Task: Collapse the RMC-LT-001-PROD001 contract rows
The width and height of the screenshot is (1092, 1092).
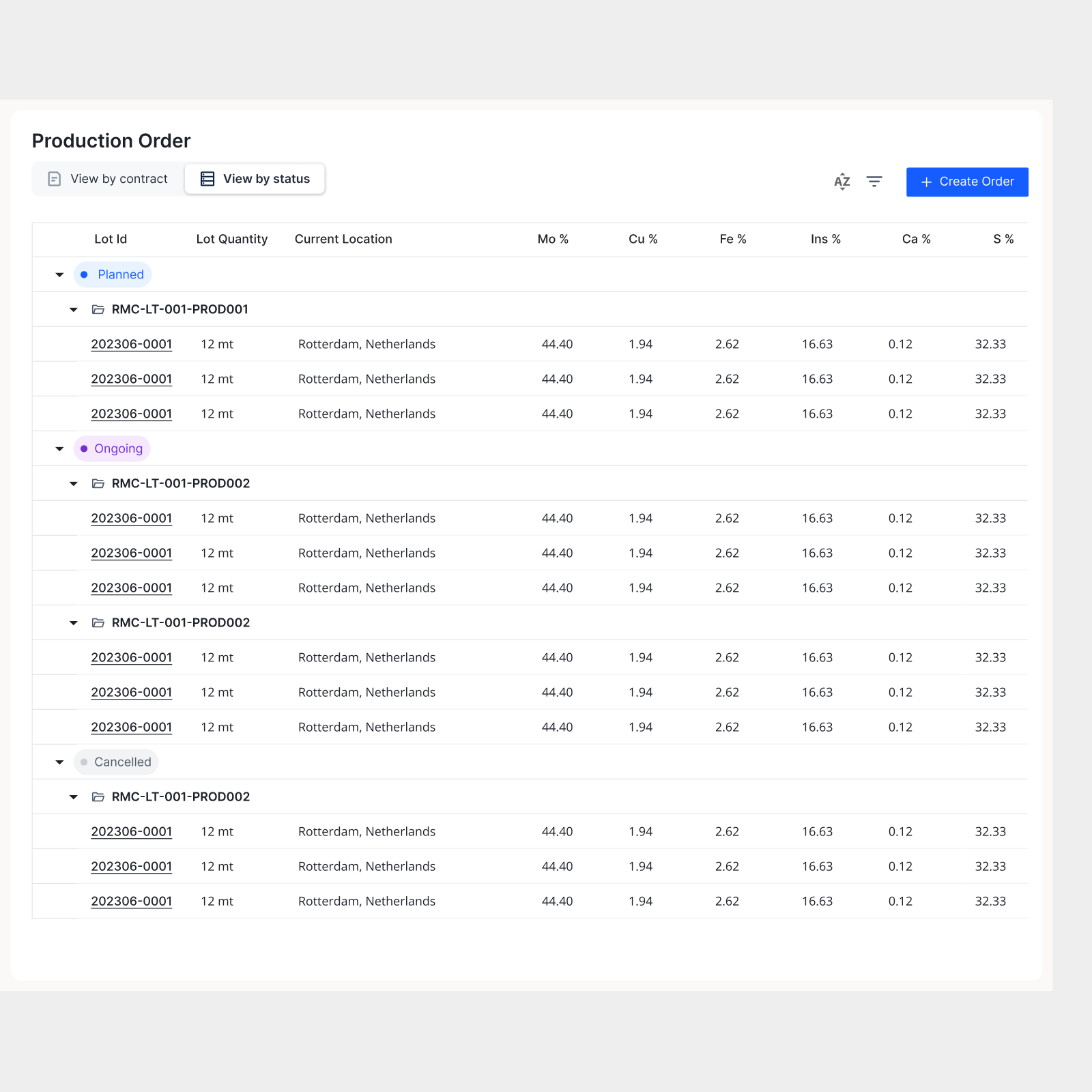Action: coord(73,309)
